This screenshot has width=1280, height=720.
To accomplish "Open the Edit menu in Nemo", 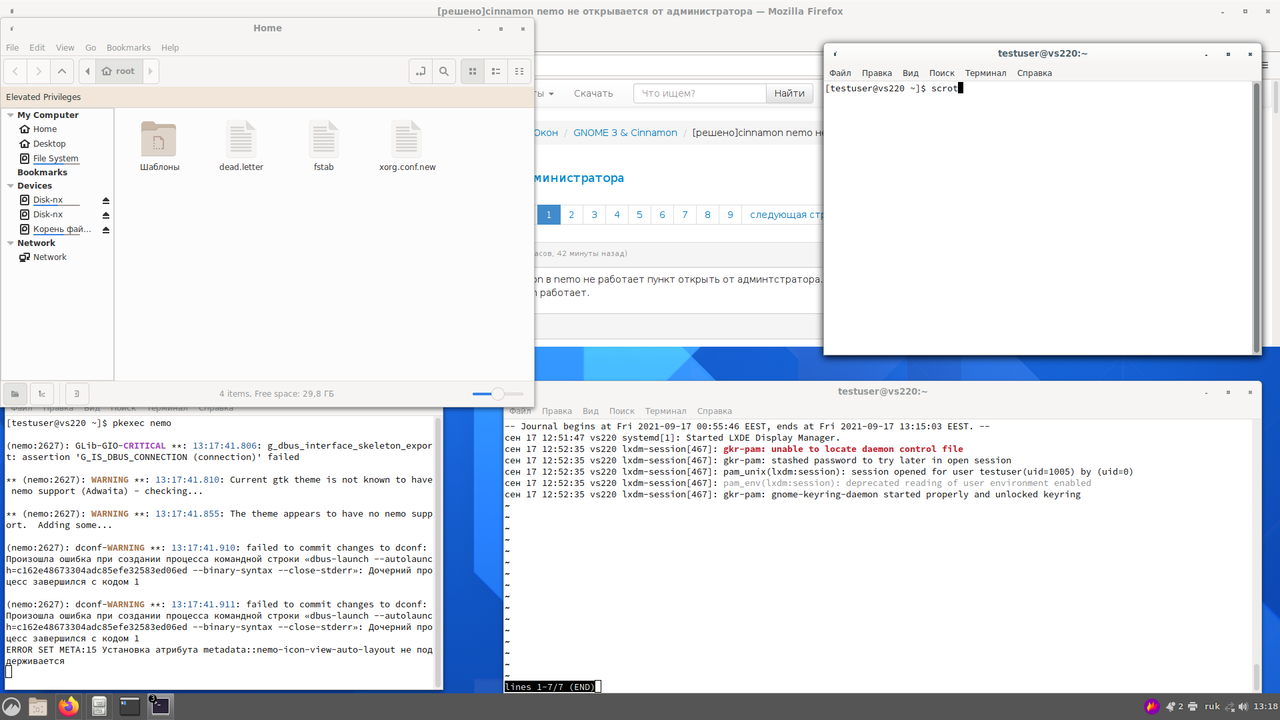I will [x=37, y=47].
